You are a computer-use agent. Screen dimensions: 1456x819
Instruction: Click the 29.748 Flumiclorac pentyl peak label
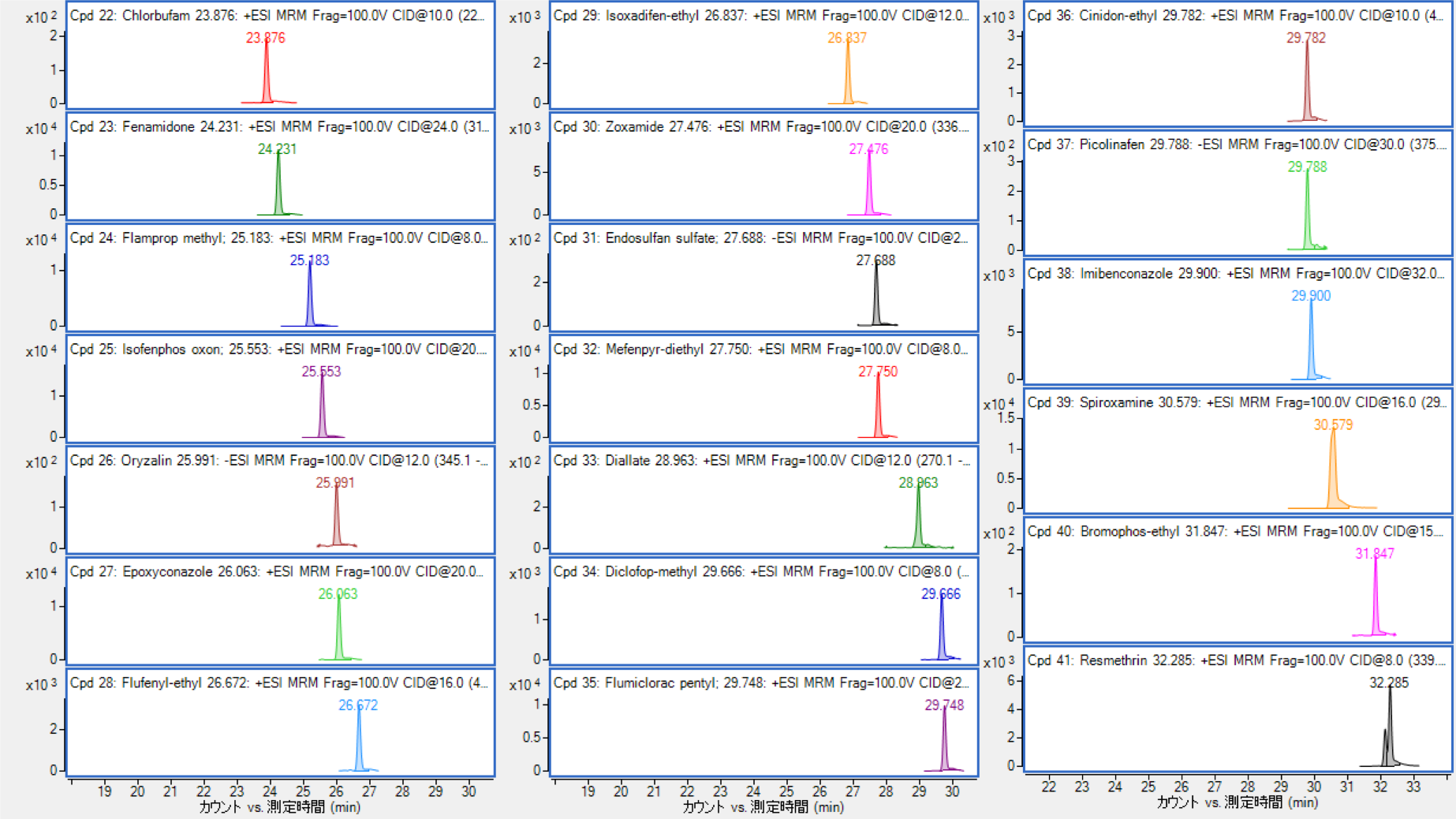[944, 705]
